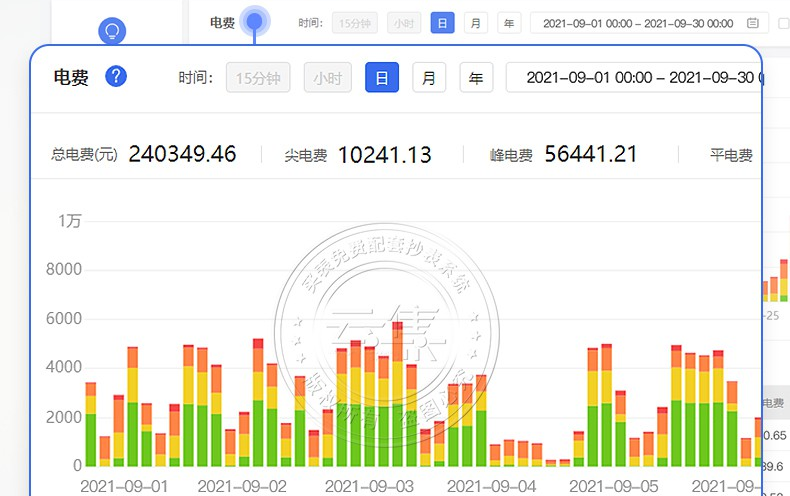Click the 峰电费 value 56441.21
The image size is (790, 496).
[591, 154]
